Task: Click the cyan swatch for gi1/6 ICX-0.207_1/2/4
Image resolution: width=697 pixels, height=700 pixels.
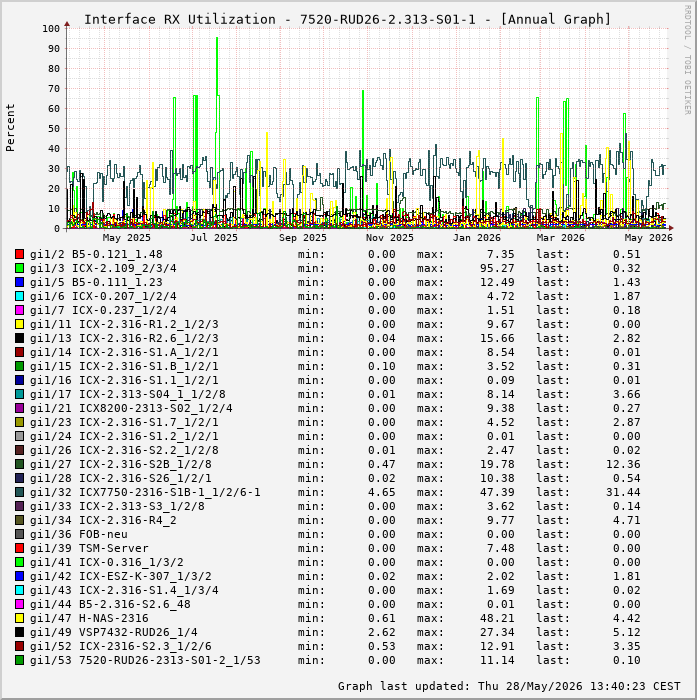Action: pyautogui.click(x=19, y=296)
